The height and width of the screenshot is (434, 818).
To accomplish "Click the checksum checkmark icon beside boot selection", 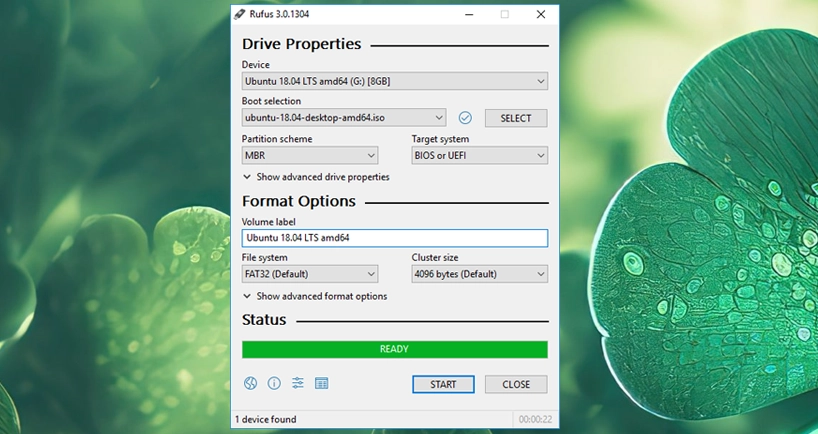I will 465,118.
